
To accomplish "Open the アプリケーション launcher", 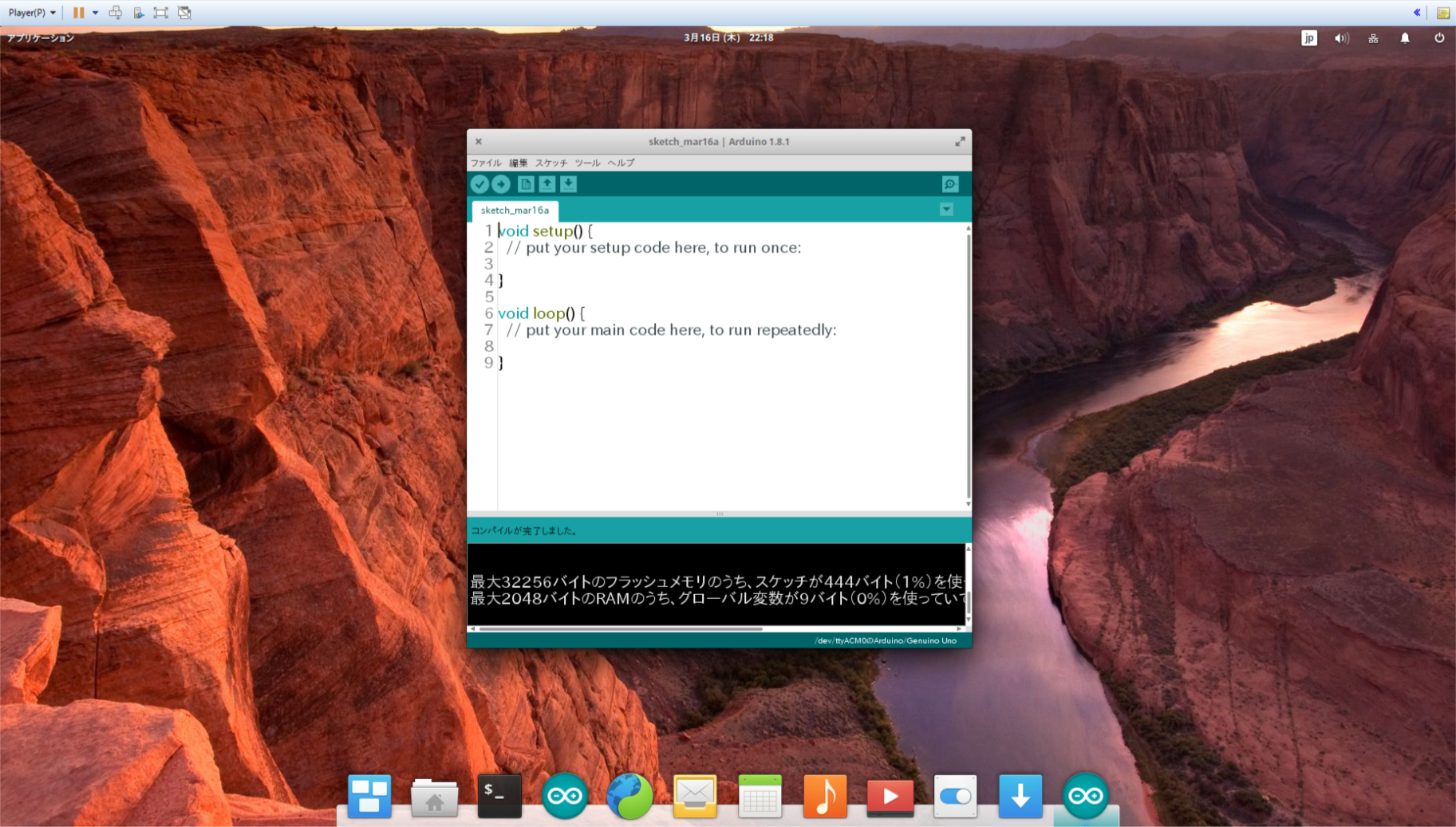I will click(x=41, y=37).
